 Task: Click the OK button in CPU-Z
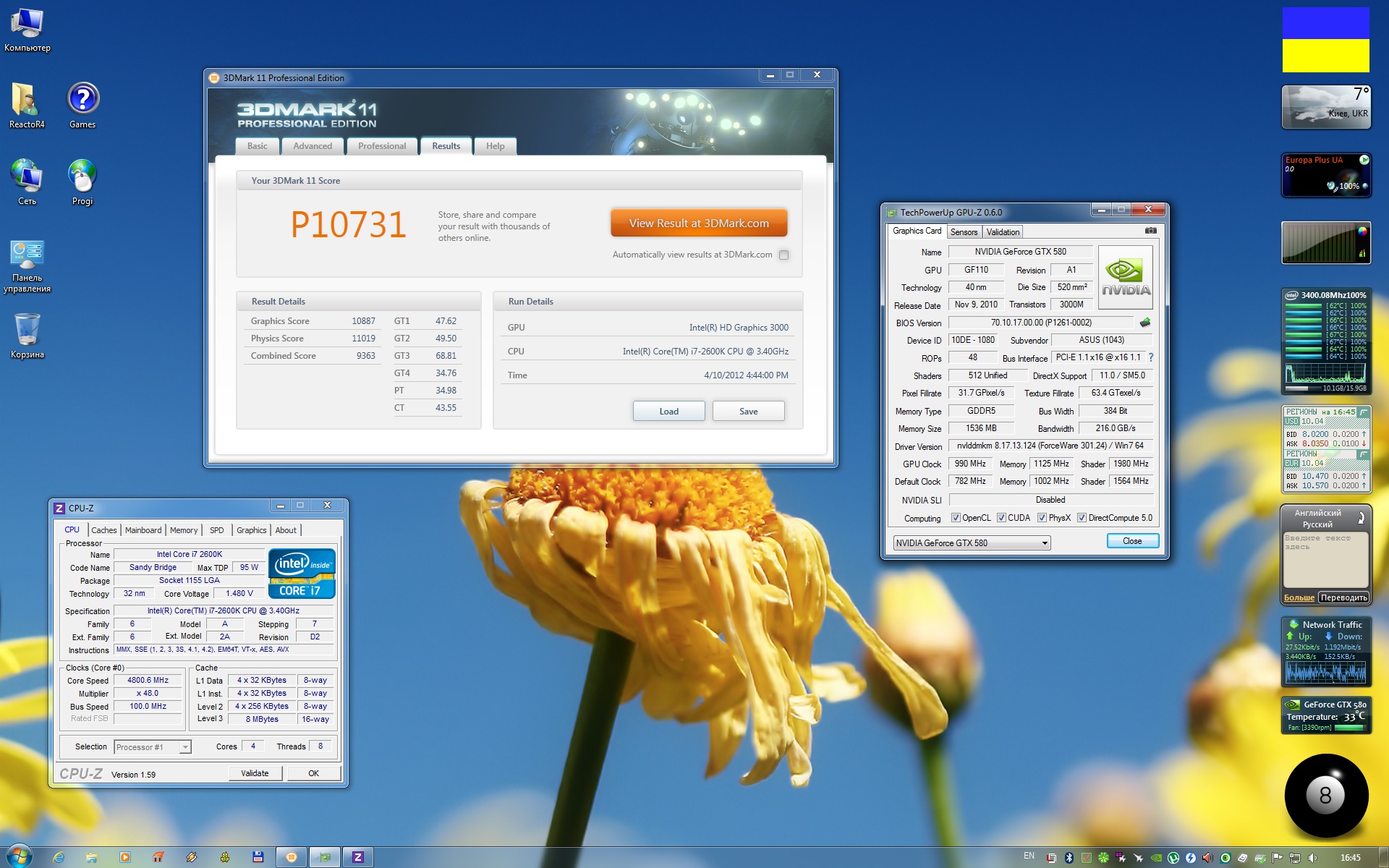pos(314,773)
